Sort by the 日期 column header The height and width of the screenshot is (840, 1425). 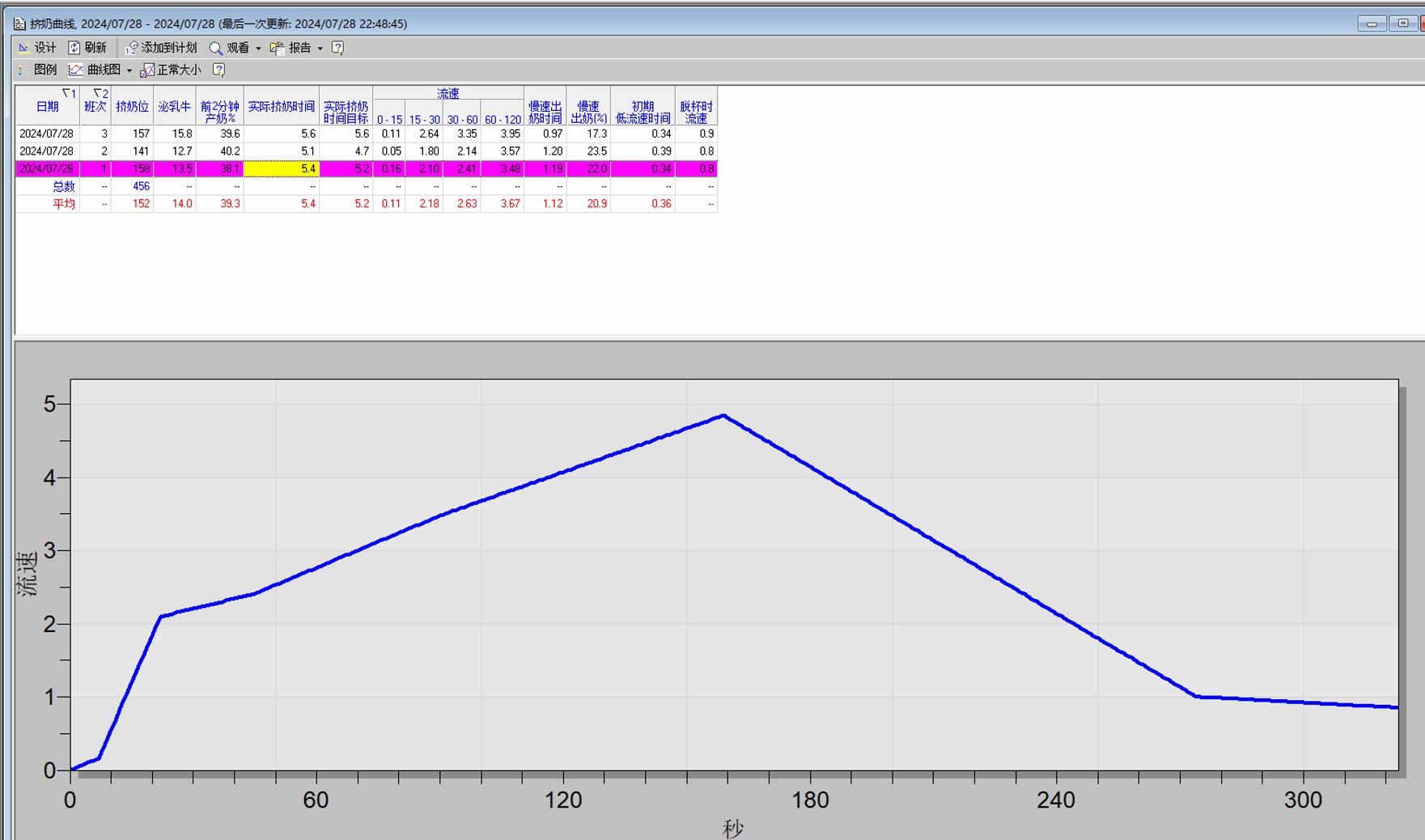(x=47, y=107)
